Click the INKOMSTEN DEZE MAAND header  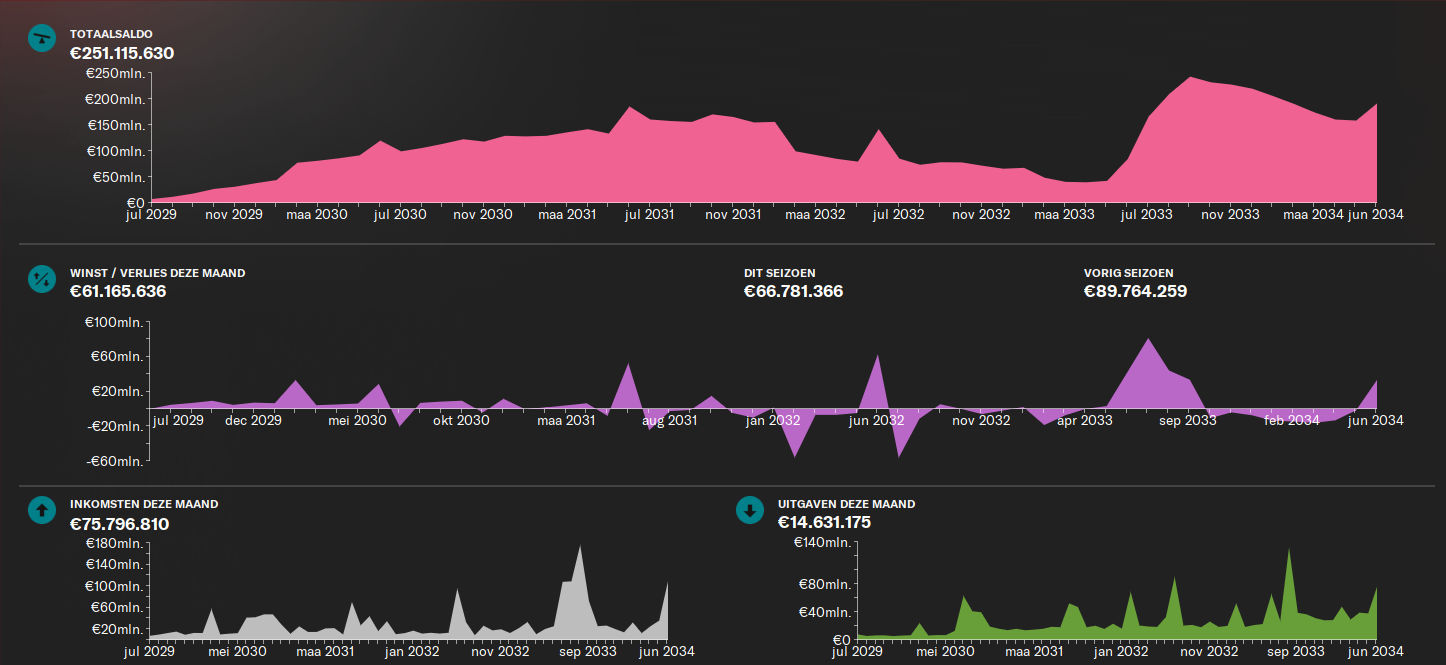[x=143, y=504]
